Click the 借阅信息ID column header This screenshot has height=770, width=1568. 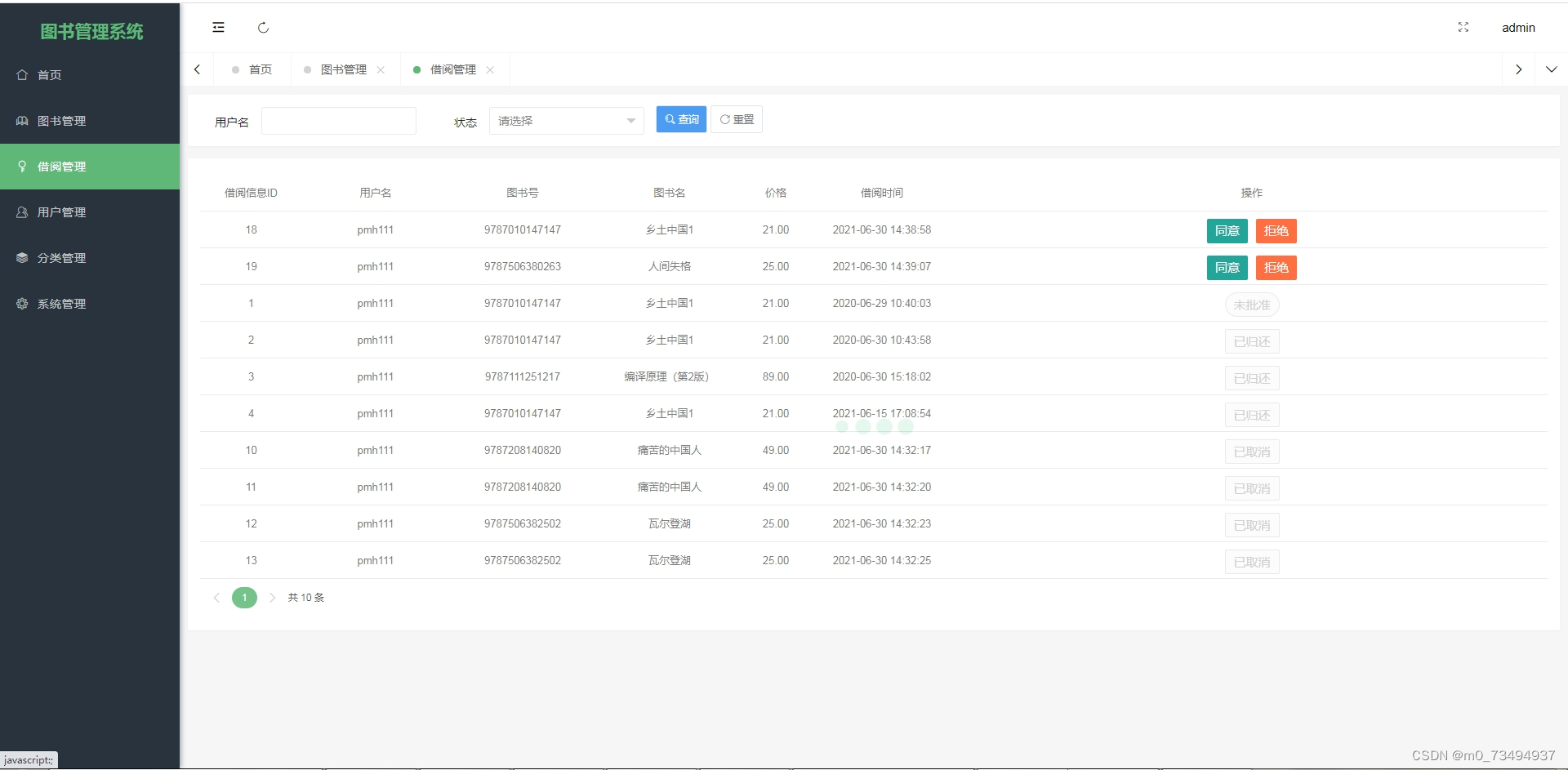(x=251, y=193)
